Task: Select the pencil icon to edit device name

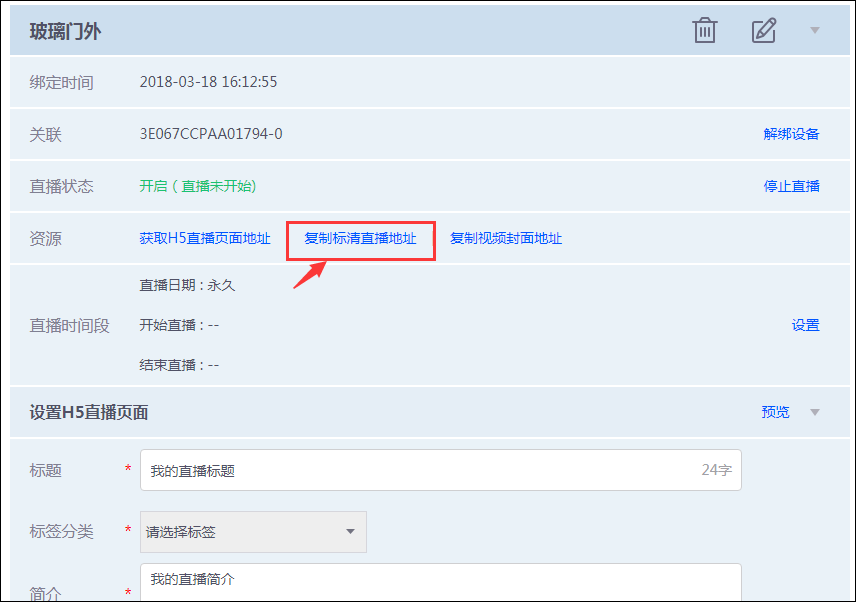Action: click(763, 30)
